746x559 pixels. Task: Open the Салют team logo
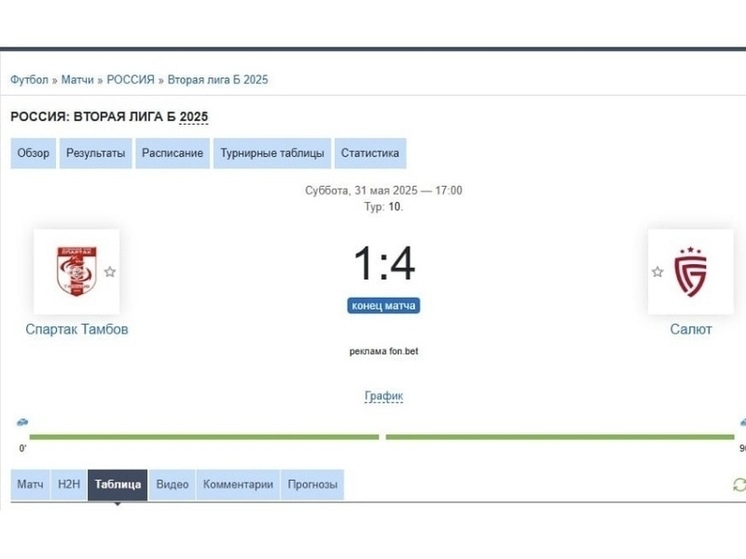691,272
